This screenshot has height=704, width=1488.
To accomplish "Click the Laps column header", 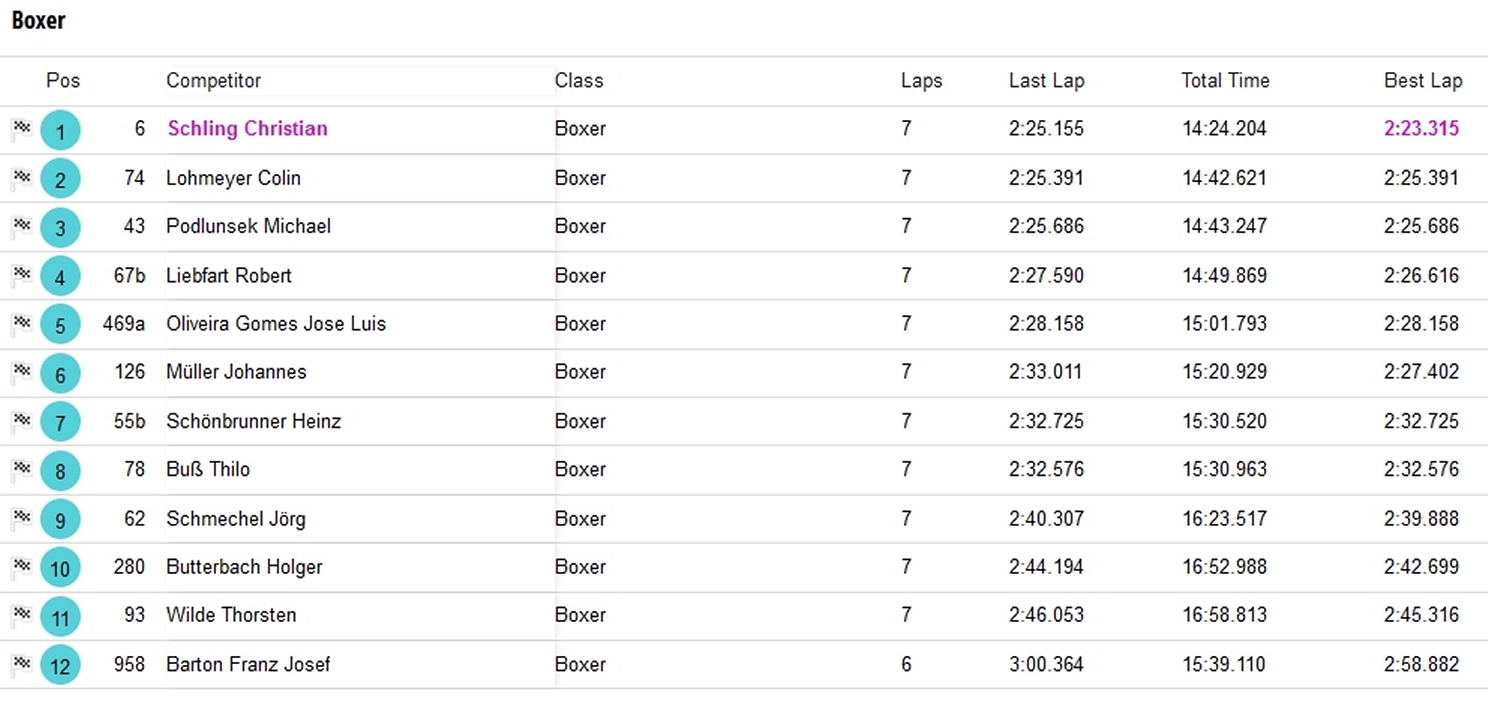I will [921, 81].
